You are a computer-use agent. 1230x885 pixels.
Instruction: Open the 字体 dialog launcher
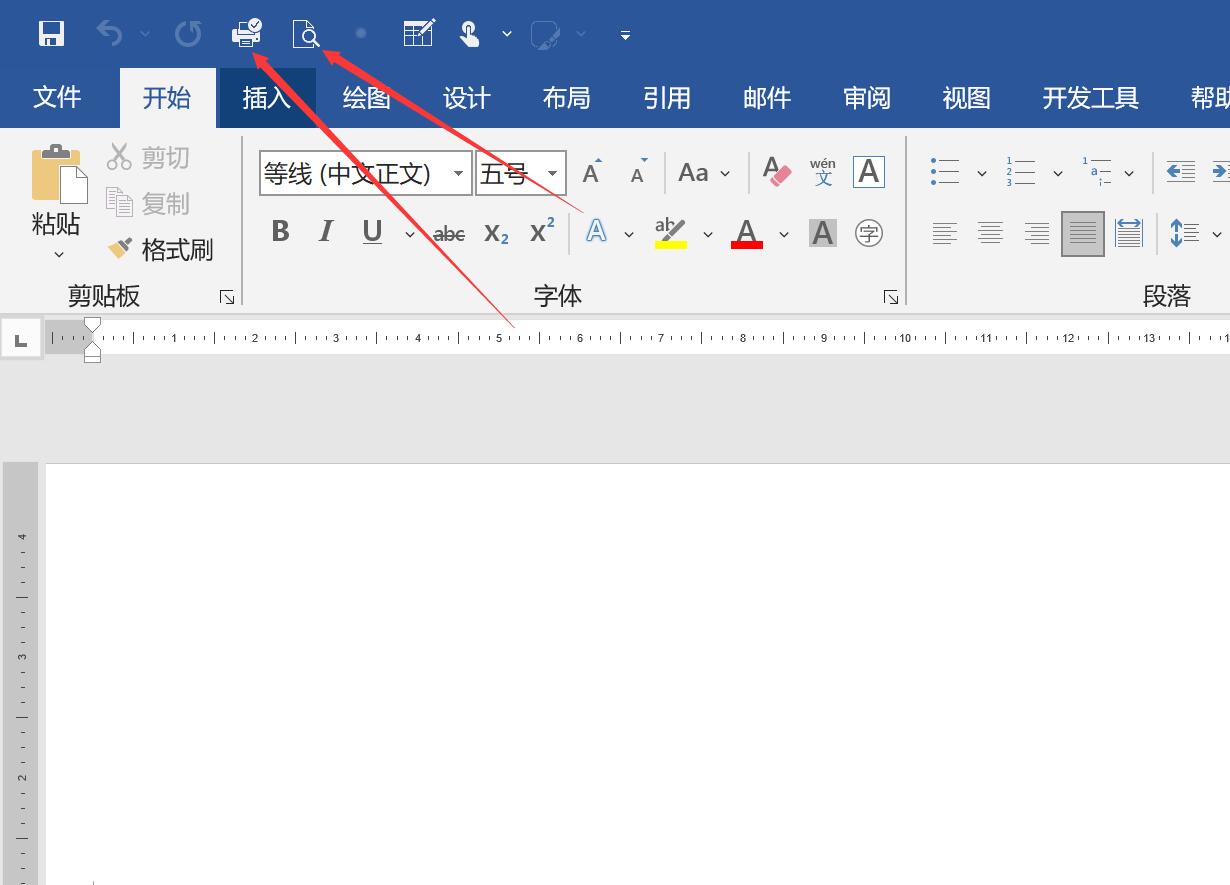pyautogui.click(x=890, y=297)
